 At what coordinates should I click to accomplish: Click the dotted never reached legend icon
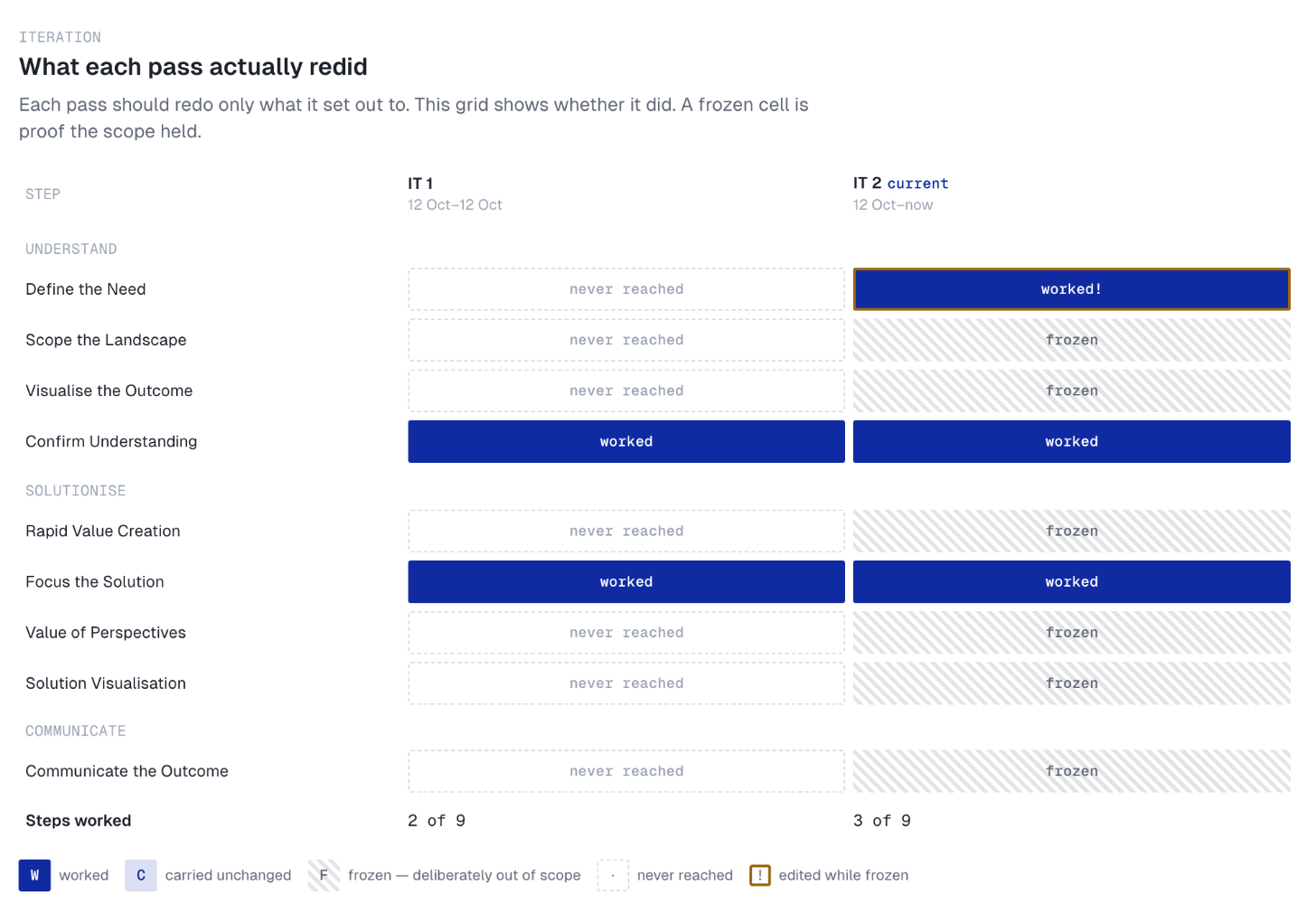pos(613,875)
